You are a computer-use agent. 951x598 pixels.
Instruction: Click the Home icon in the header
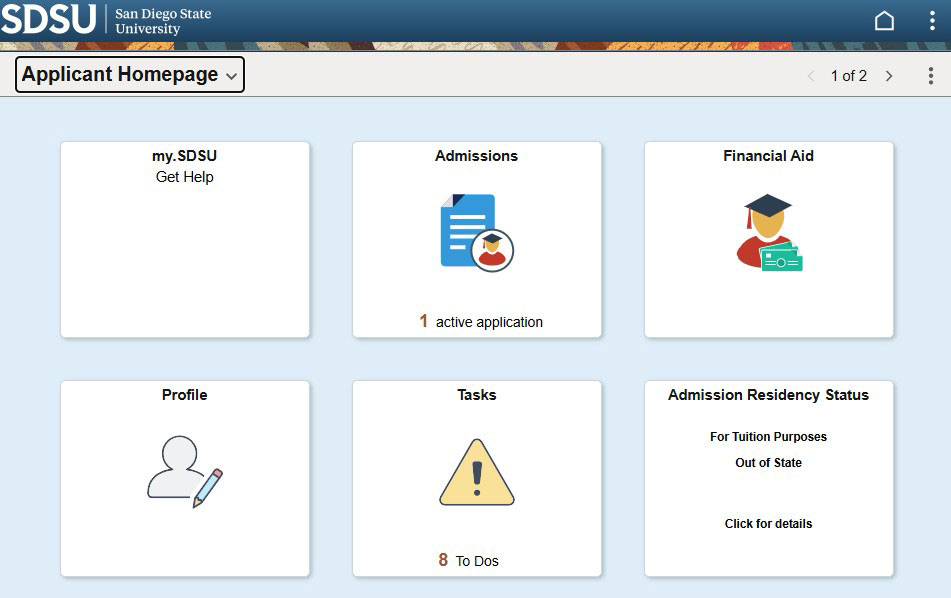coord(884,21)
